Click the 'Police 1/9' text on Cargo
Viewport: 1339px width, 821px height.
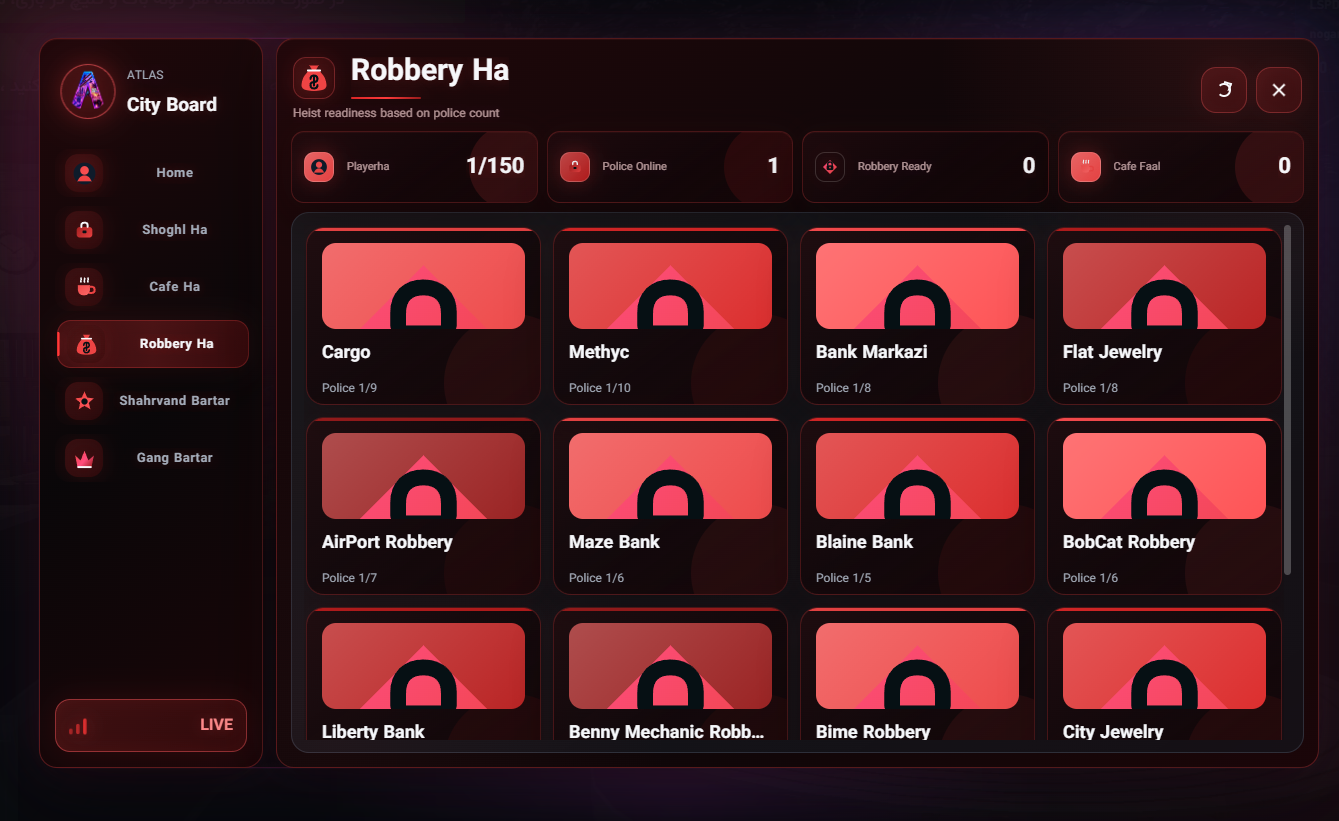[349, 388]
